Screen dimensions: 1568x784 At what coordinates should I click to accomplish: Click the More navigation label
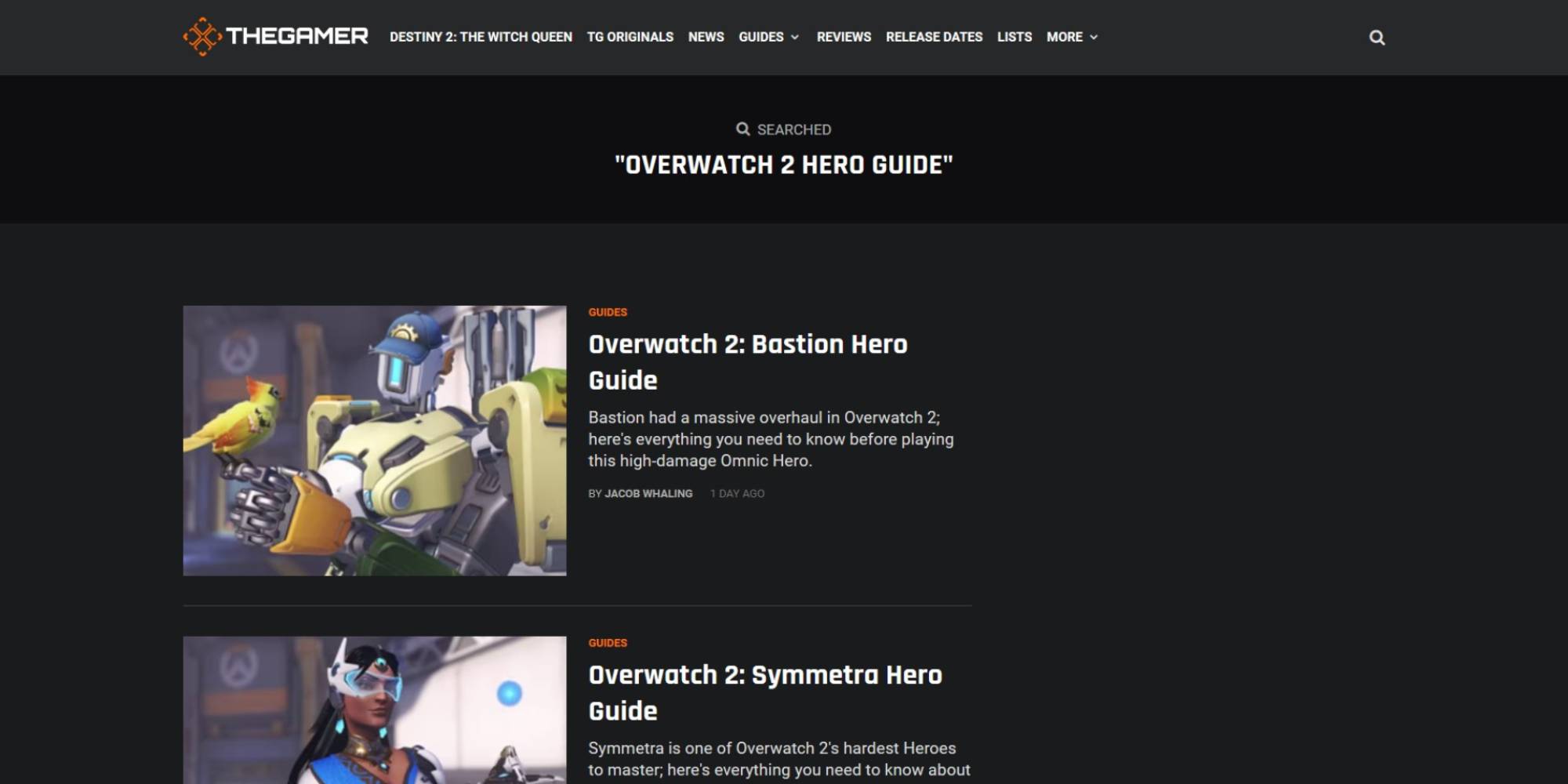click(x=1064, y=37)
